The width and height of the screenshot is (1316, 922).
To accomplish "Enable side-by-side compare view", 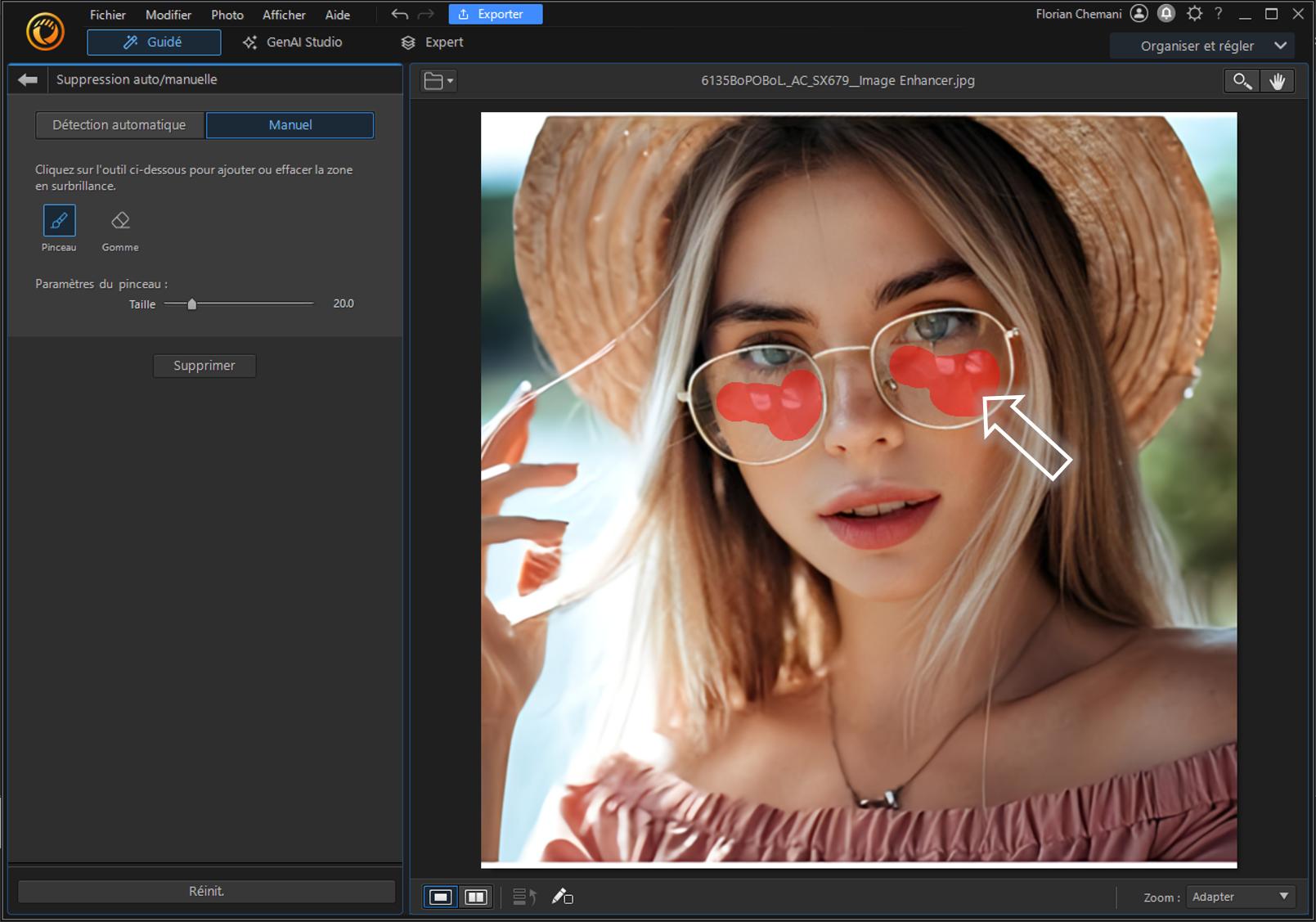I will [475, 897].
